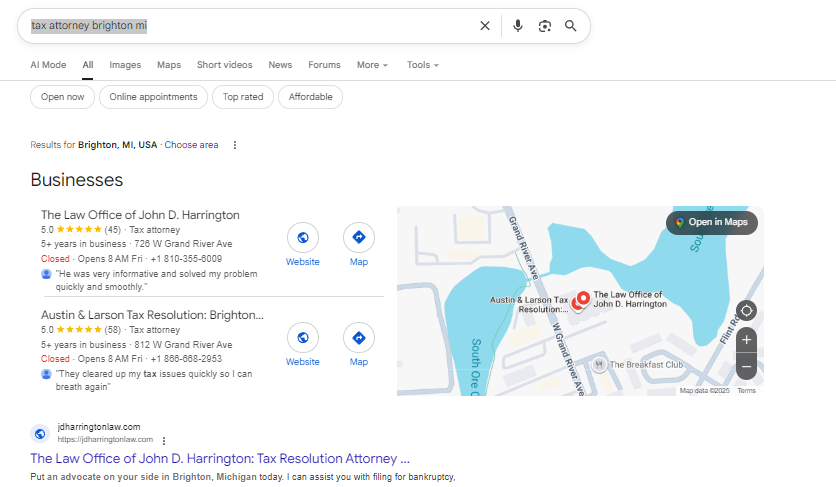This screenshot has height=487, width=836.
Task: Open the Tools dropdown
Action: [x=422, y=65]
